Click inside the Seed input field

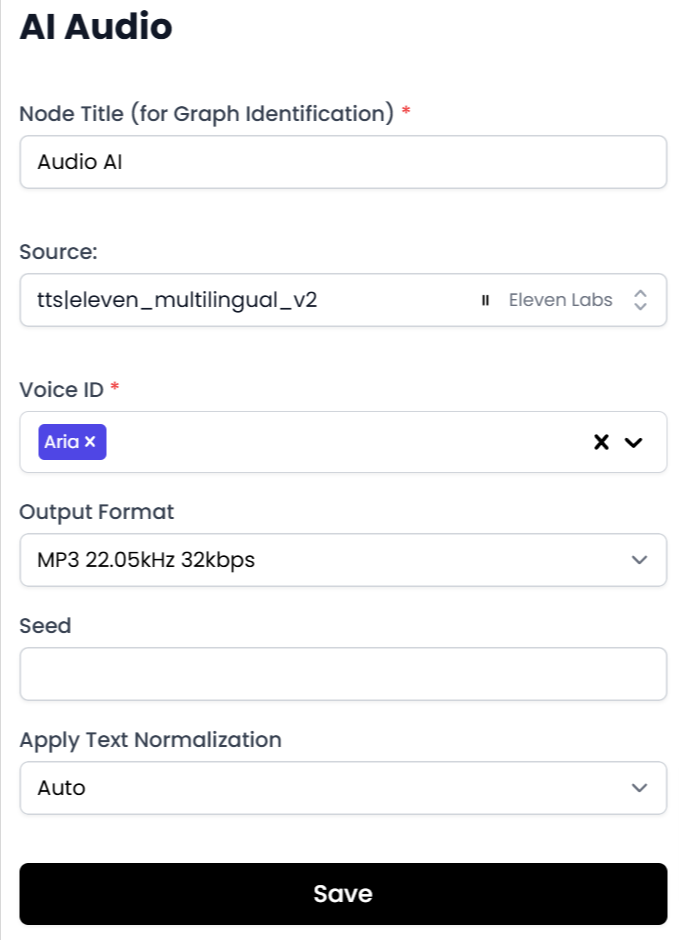coord(343,674)
